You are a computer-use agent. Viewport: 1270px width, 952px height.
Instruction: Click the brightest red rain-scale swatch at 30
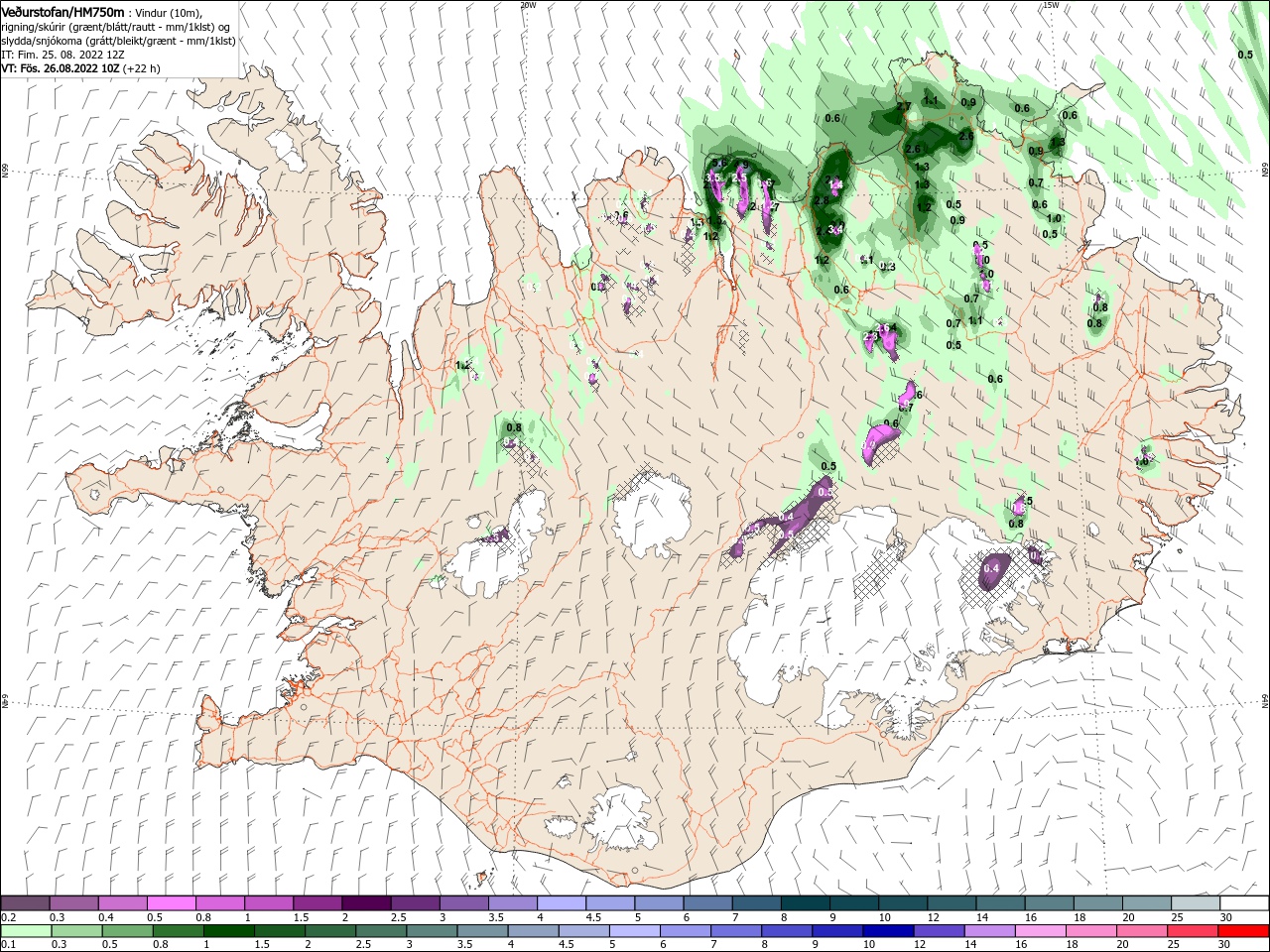[x=1243, y=931]
